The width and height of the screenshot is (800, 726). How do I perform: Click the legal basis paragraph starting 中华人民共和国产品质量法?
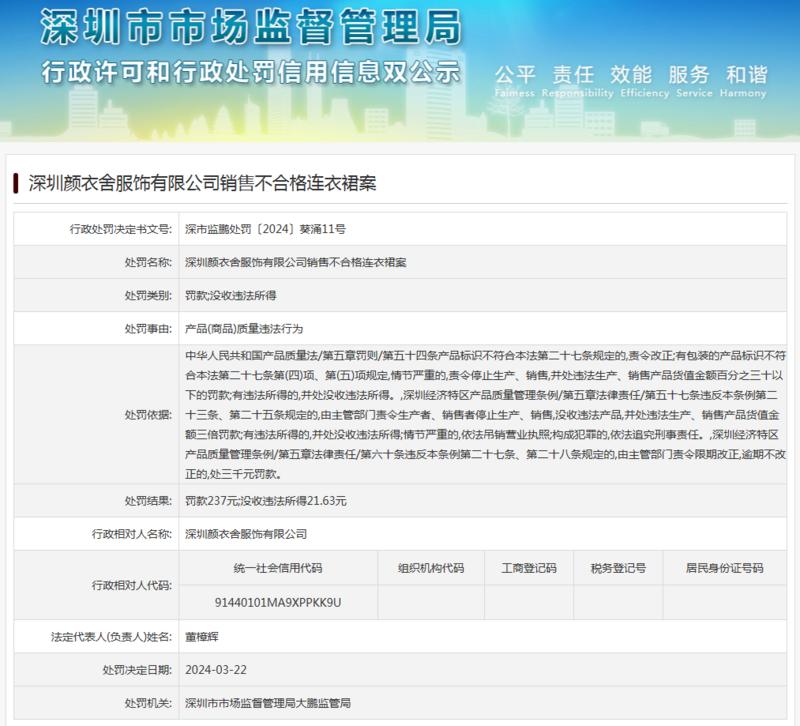[x=485, y=415]
